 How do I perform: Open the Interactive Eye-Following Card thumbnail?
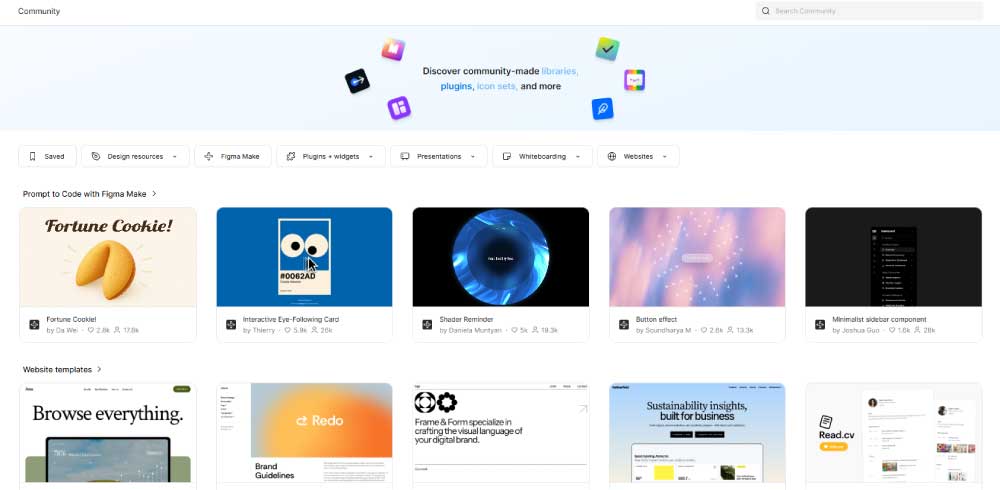coord(304,257)
